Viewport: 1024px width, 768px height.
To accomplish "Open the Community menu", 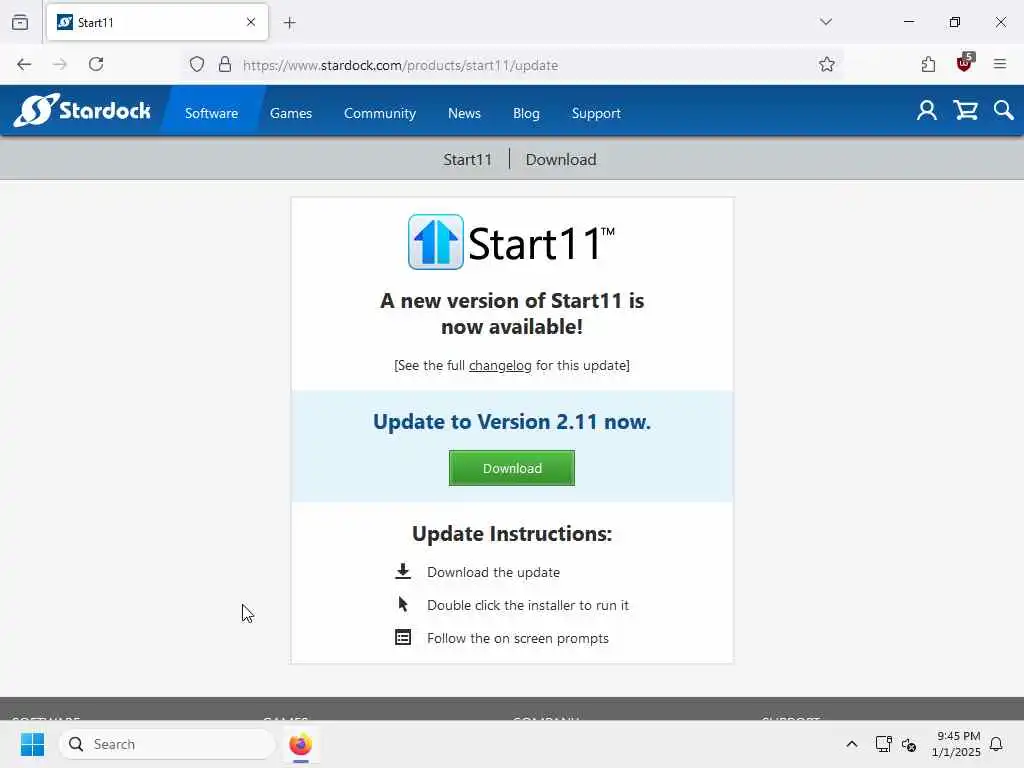I will (x=380, y=113).
